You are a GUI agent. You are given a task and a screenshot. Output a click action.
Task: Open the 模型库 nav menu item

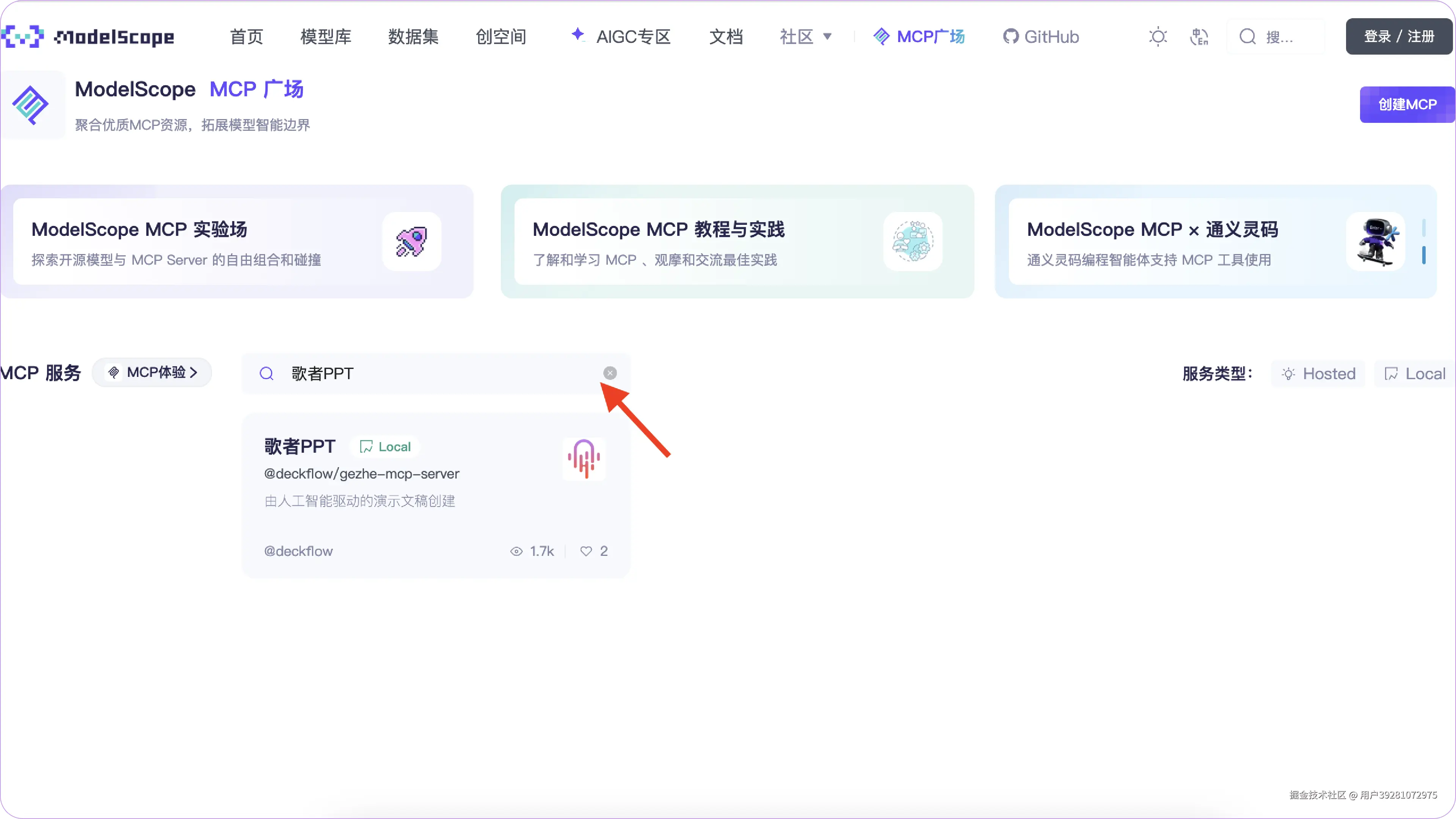[x=326, y=37]
